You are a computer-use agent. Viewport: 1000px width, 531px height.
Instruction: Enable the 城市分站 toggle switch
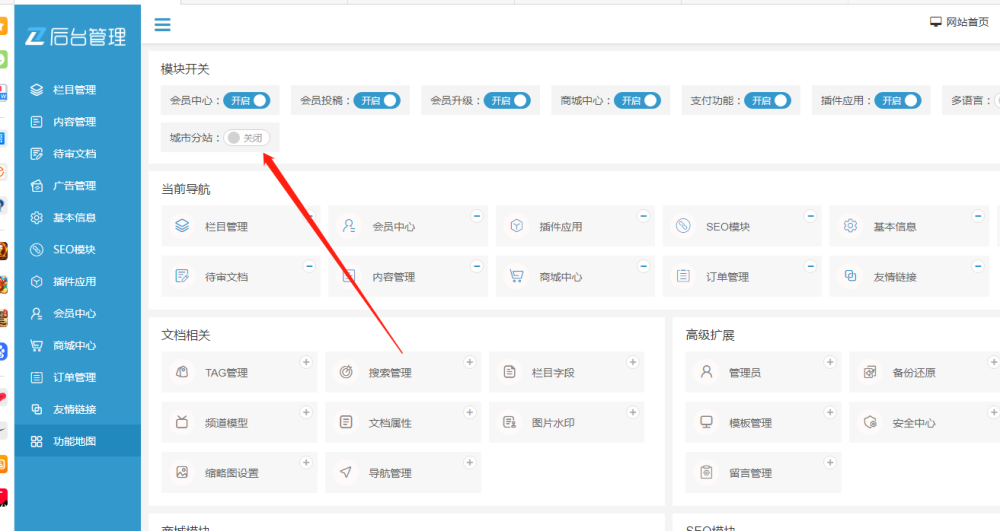tap(246, 138)
